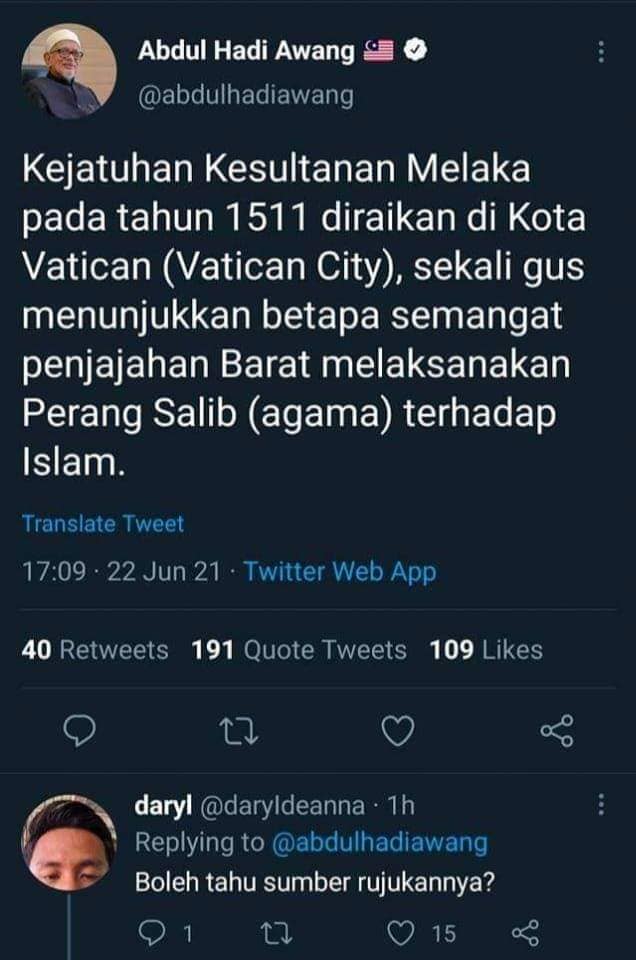The width and height of the screenshot is (636, 960).
Task: Open daryl's profile avatar
Action: point(69,842)
